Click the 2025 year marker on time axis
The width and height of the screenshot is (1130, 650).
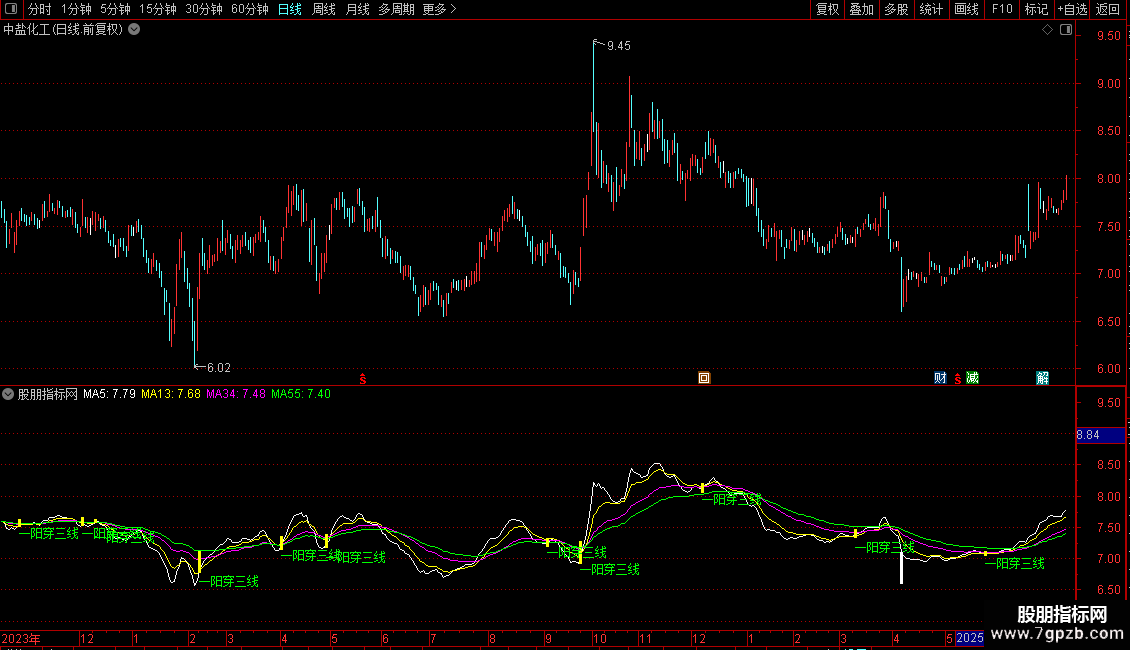969,638
